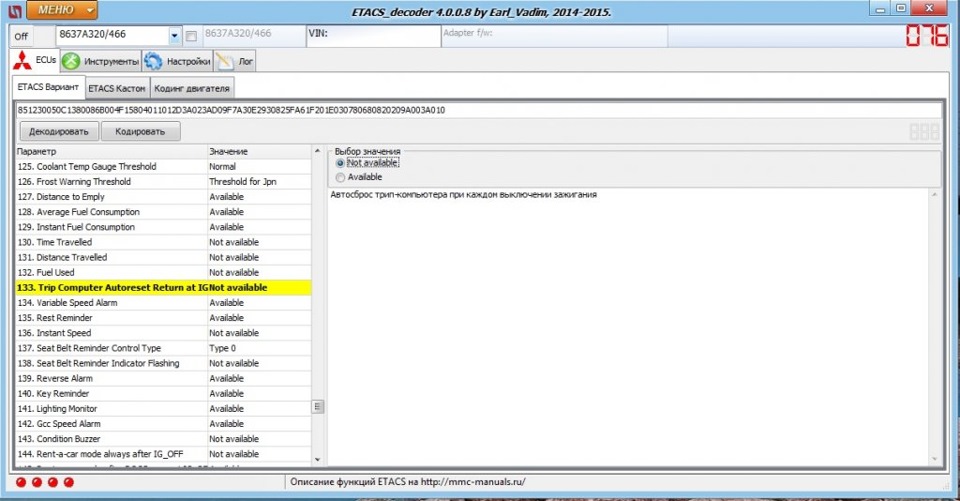Viewport: 960px width, 501px height.
Task: Select row 137. Seat Belt Reminder Control Type
Action: click(x=163, y=348)
